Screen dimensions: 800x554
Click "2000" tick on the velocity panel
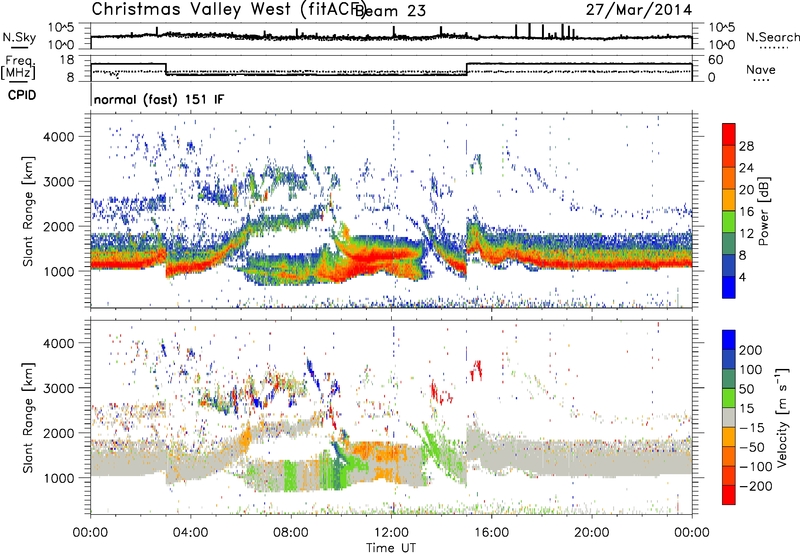tap(59, 433)
